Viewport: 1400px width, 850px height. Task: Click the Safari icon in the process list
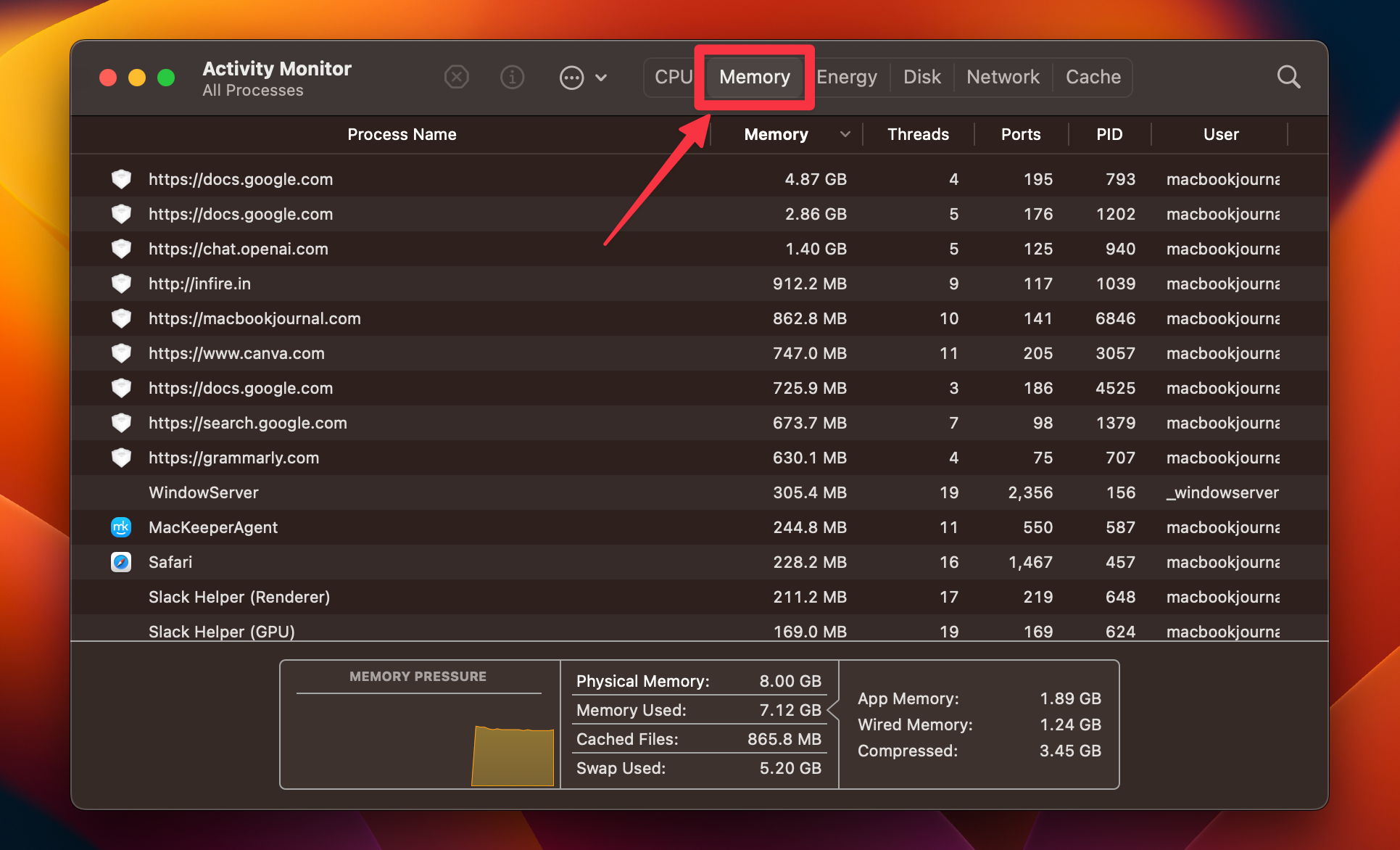pyautogui.click(x=121, y=562)
